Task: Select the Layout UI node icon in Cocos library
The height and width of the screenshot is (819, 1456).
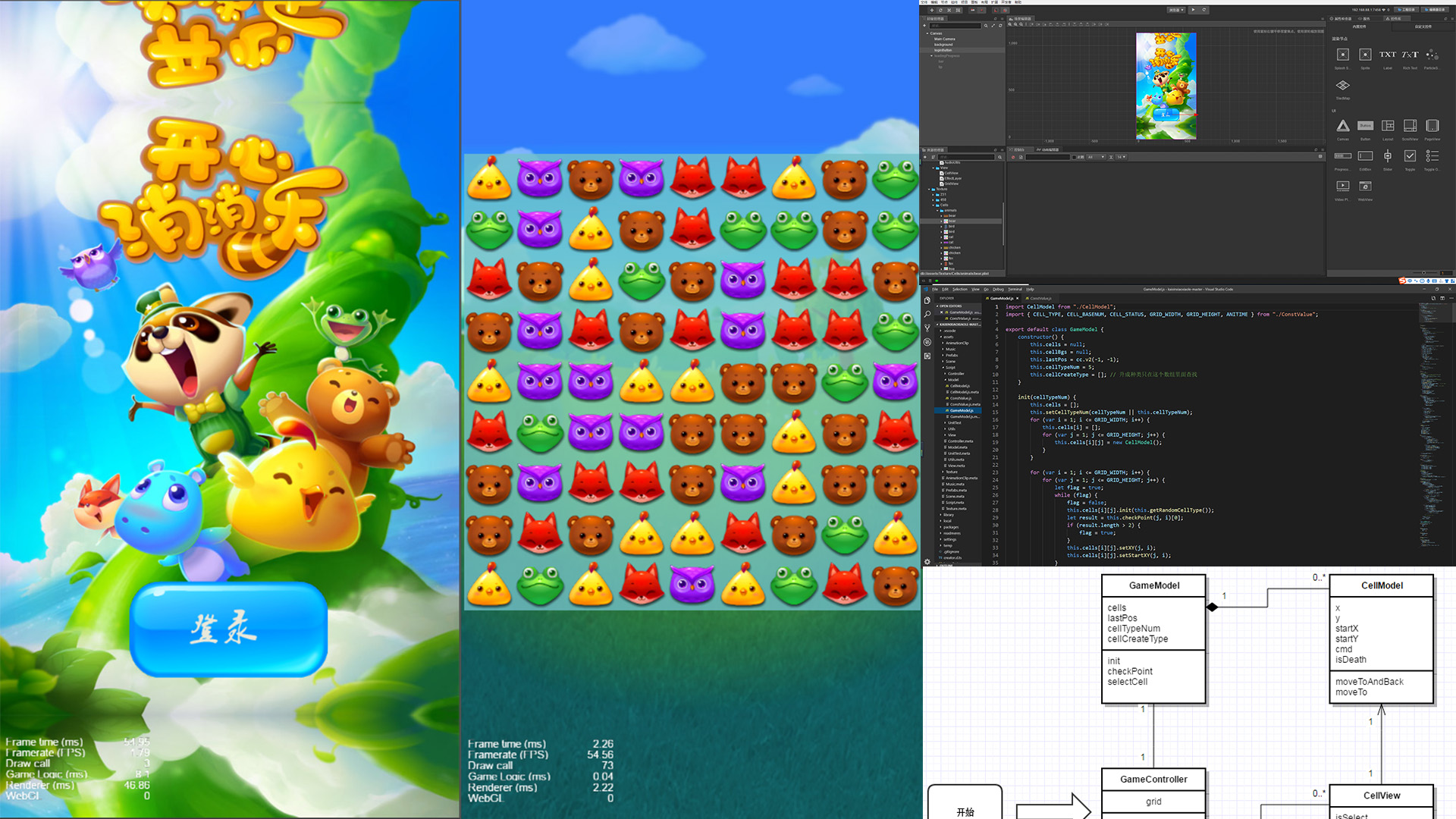Action: tap(1388, 126)
